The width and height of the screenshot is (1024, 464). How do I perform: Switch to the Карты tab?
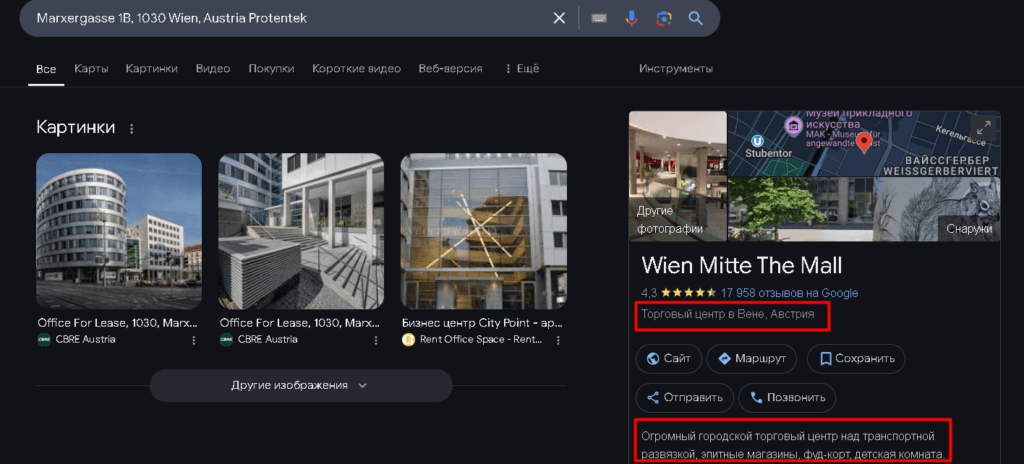point(91,69)
